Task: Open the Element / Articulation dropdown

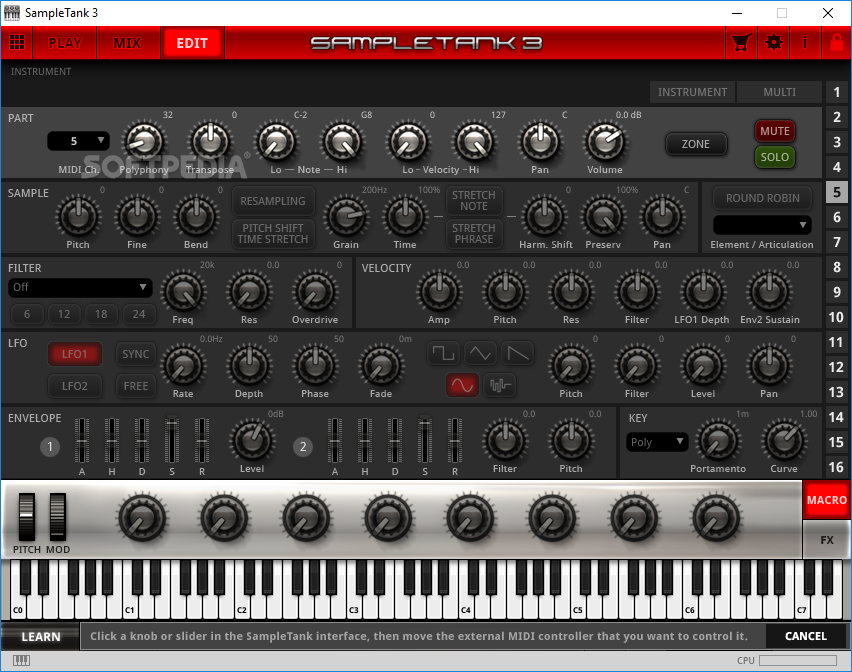Action: click(762, 225)
